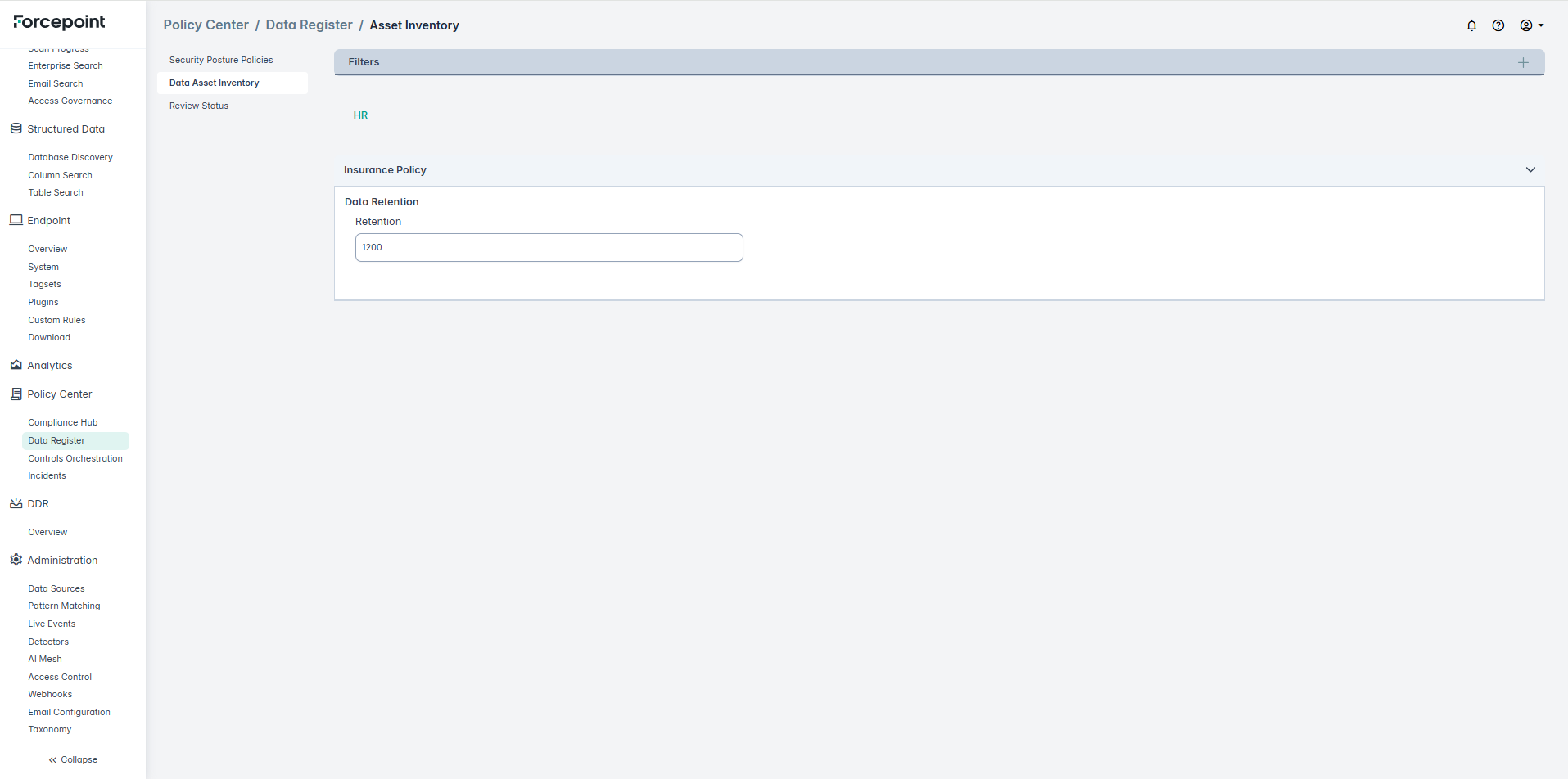The height and width of the screenshot is (779, 1568).
Task: Click the DDR section icon
Action: pyautogui.click(x=16, y=503)
